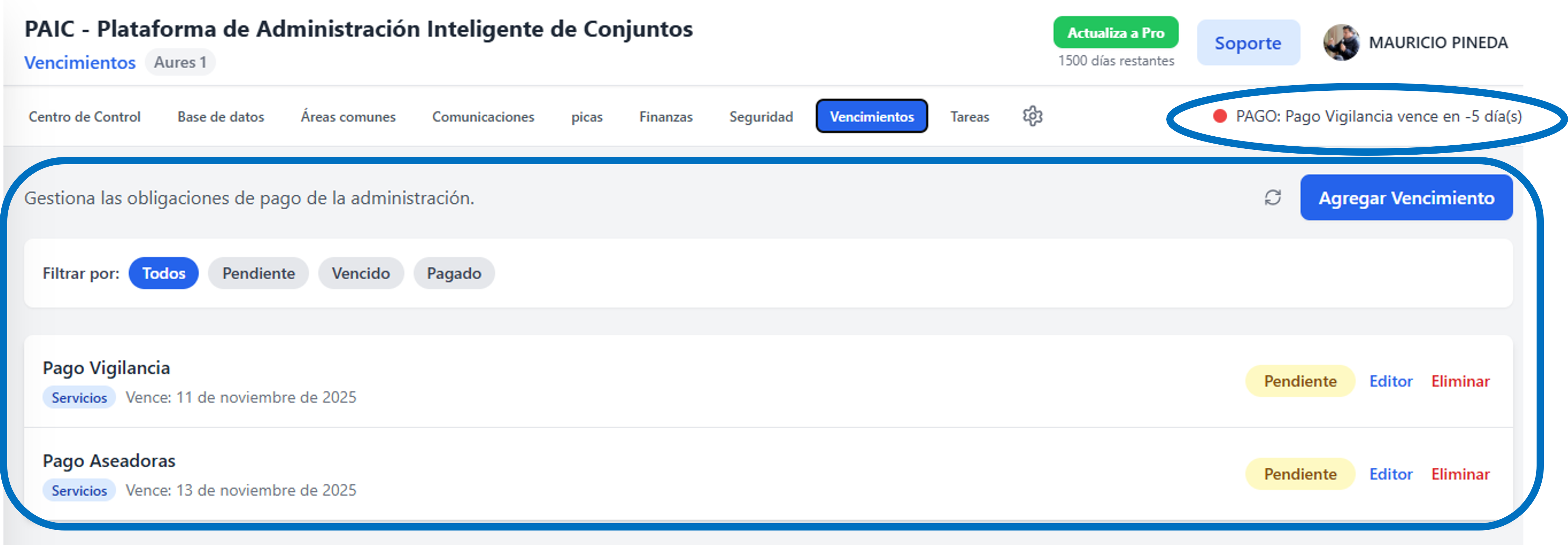Click the Pendiente badge on Pago Aseadoras
The image size is (1568, 545).
[1300, 474]
